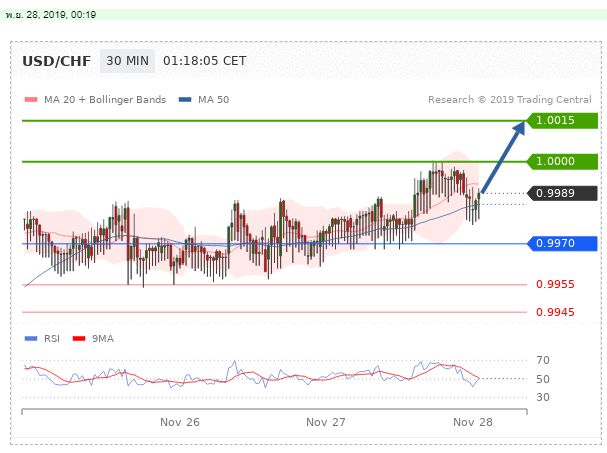
Task: Click the RSI 70 level label
Action: tap(543, 360)
